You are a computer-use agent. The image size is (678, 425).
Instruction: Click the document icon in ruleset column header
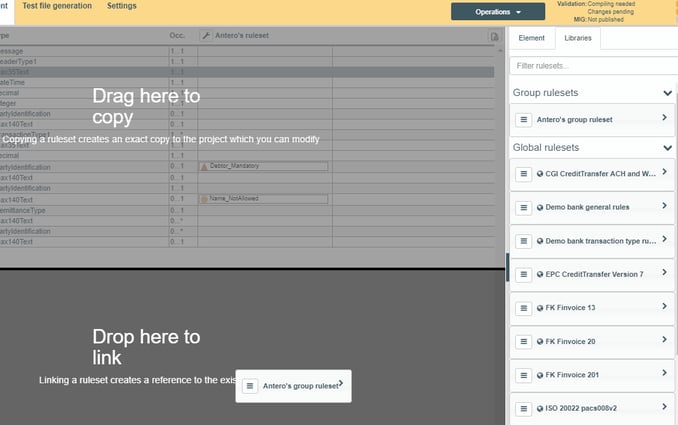point(494,37)
